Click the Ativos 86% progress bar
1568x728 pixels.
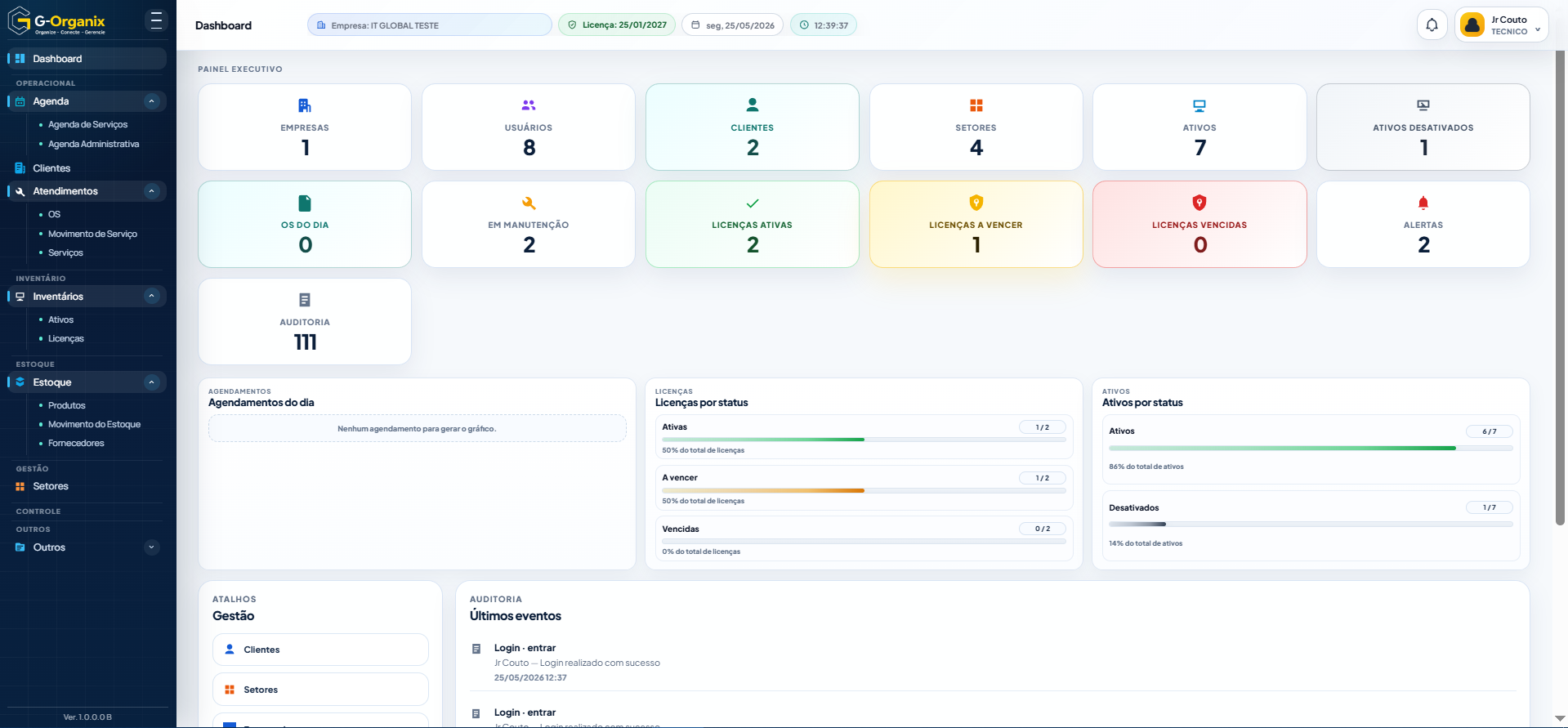[1311, 448]
